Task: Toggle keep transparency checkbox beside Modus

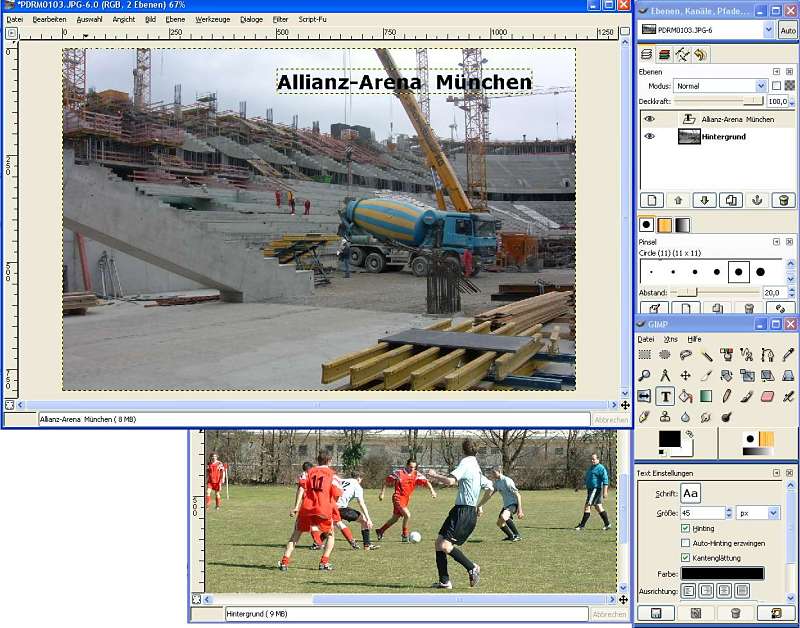Action: [x=776, y=86]
